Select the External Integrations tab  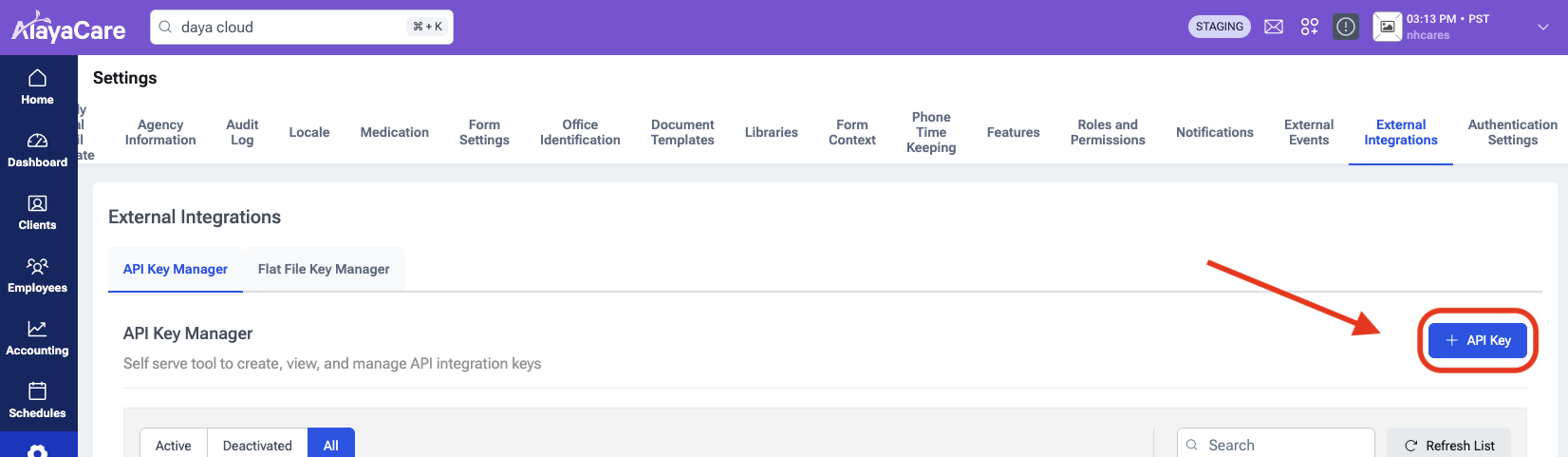(1401, 132)
